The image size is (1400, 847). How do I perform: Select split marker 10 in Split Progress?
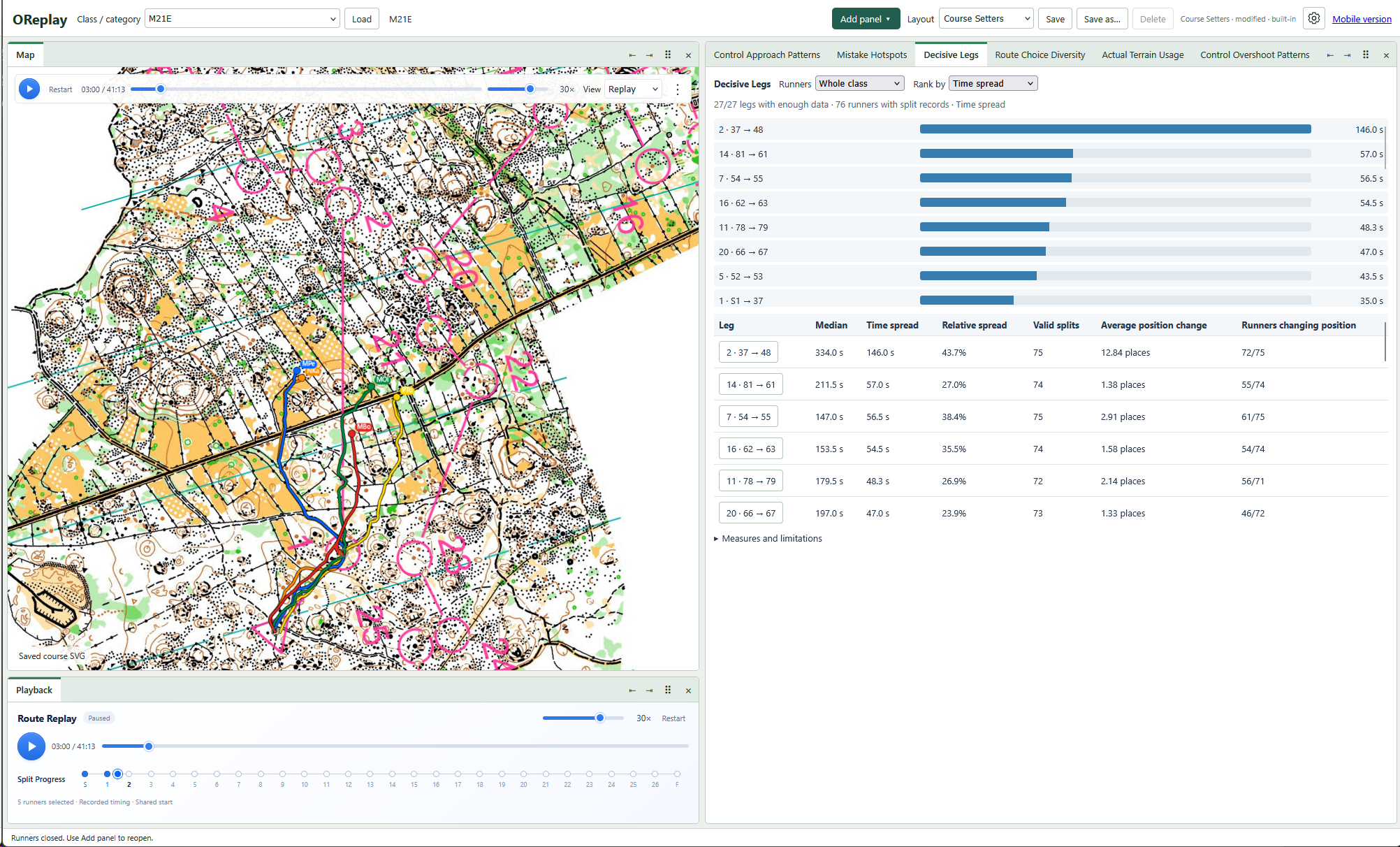coord(305,774)
